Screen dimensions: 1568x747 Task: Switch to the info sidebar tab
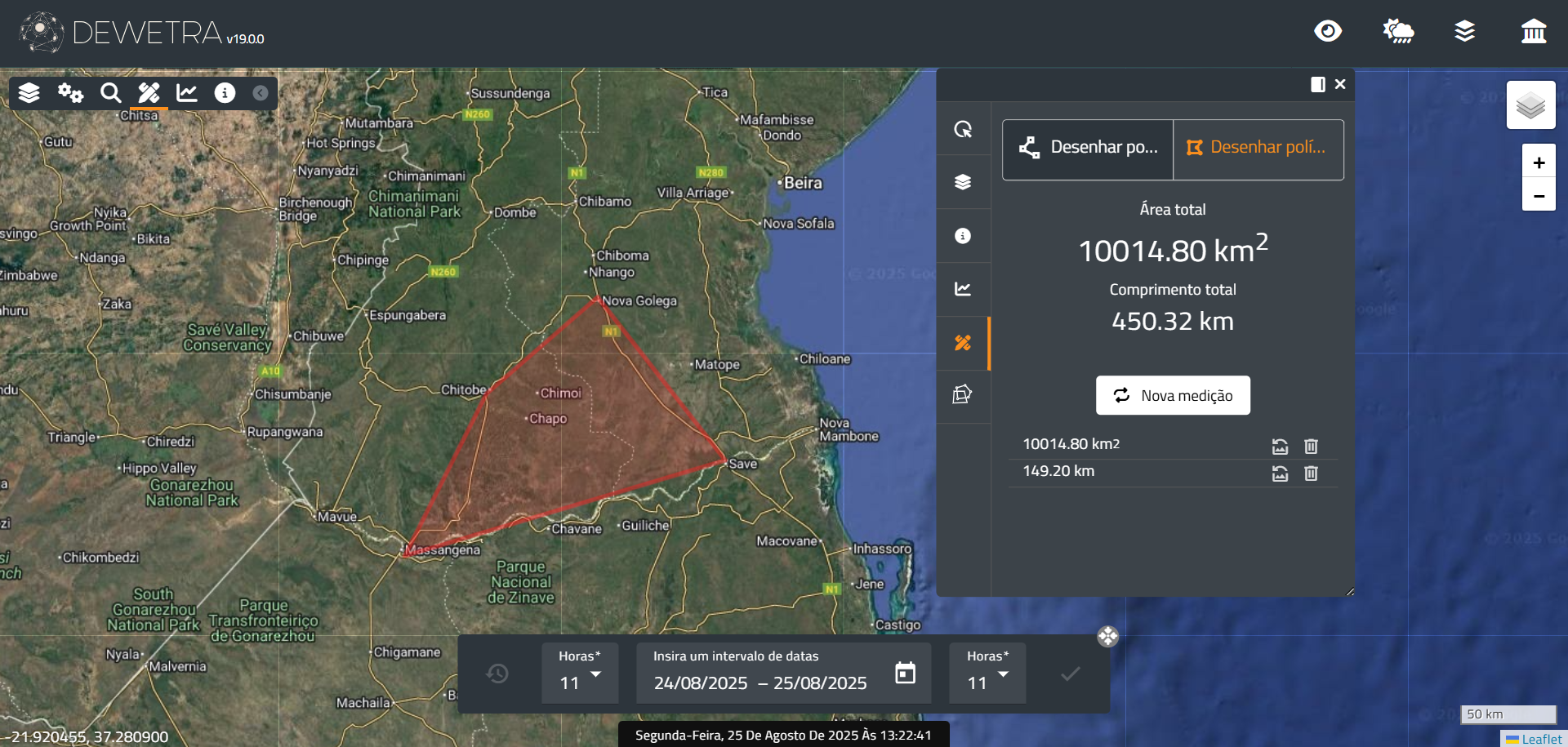click(x=963, y=236)
